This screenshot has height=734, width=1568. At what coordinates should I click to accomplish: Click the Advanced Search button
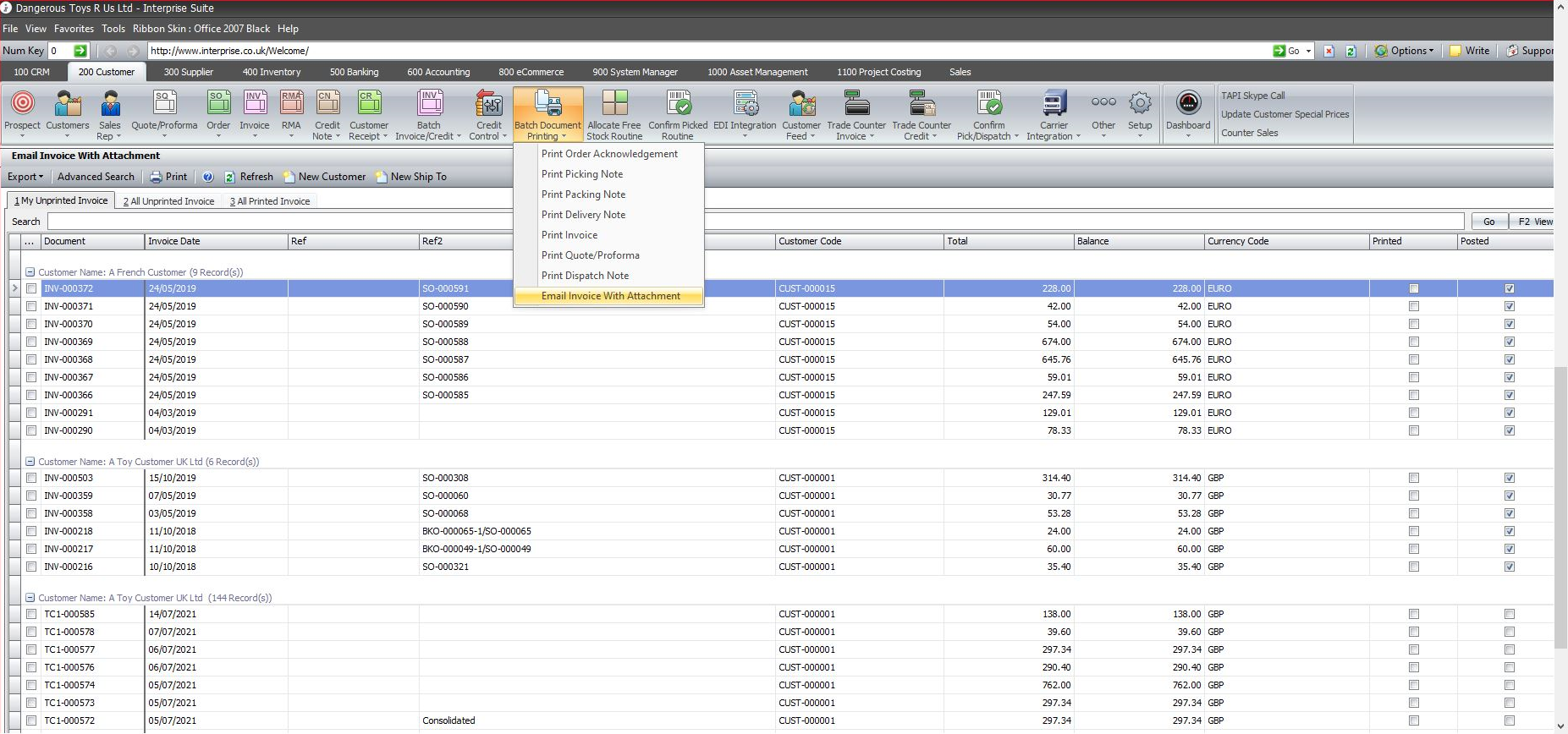point(96,177)
